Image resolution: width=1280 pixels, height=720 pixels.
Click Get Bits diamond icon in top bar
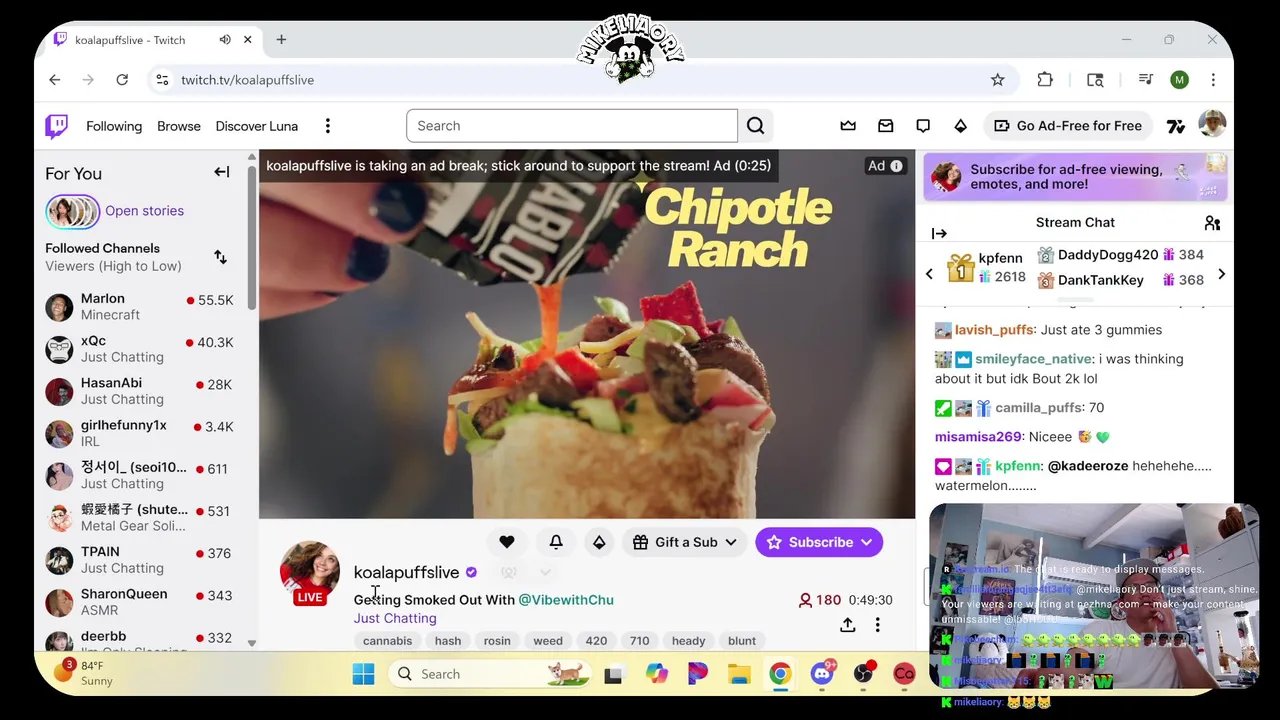960,126
